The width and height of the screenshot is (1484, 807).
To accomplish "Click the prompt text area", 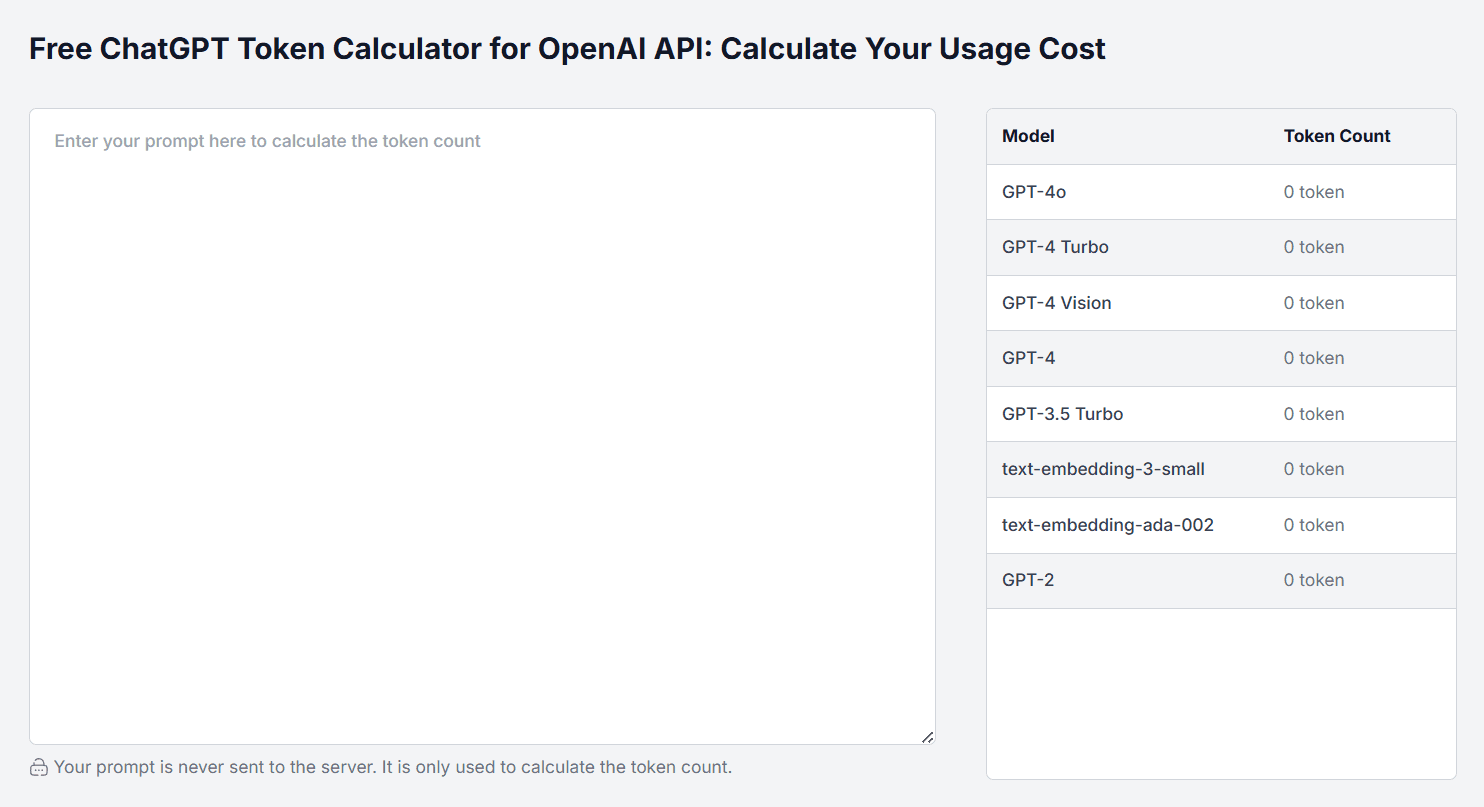I will click(482, 426).
